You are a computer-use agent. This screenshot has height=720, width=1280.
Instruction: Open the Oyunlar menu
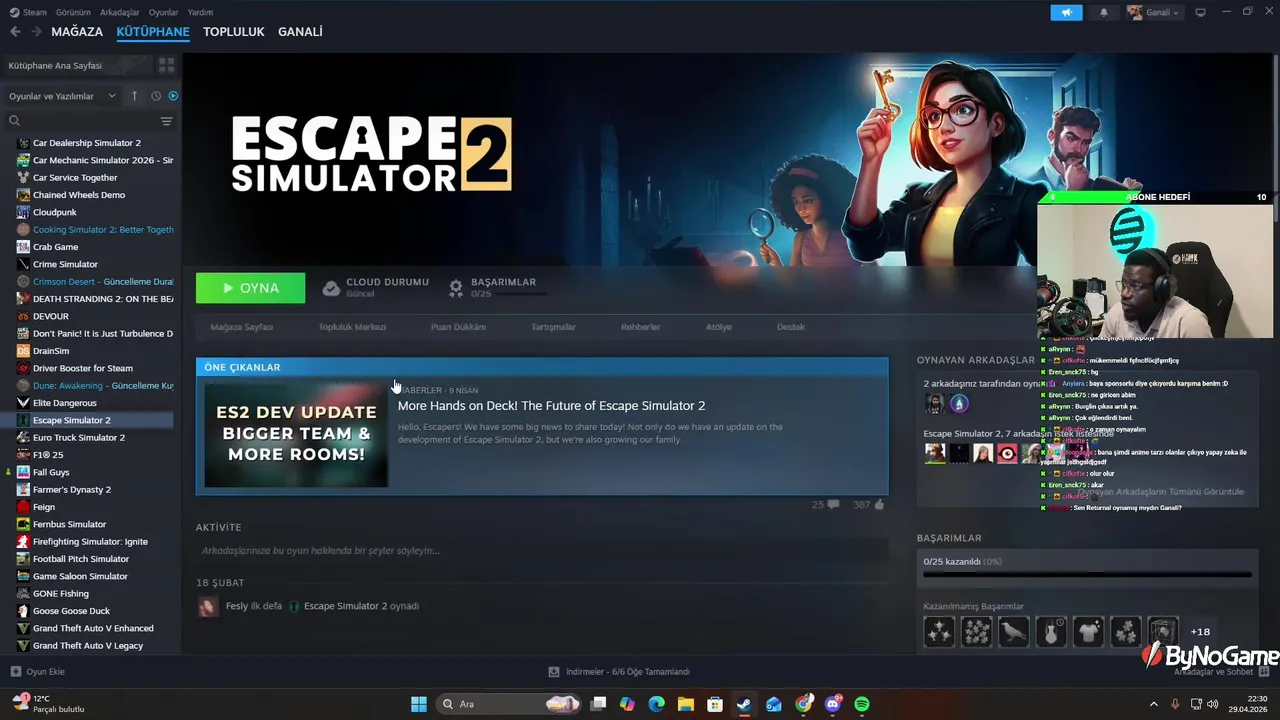[164, 12]
